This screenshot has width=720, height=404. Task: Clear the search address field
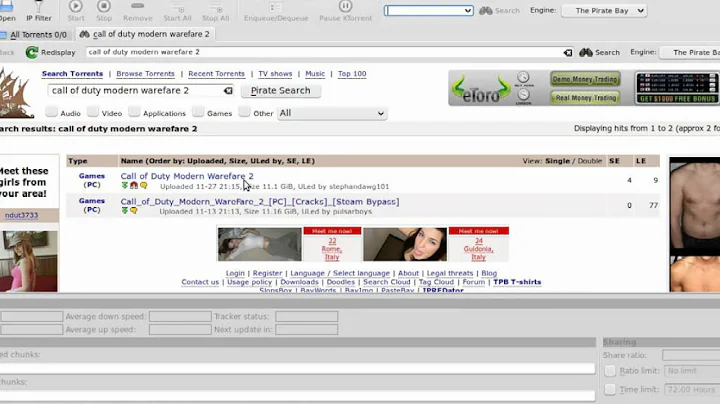pos(568,52)
